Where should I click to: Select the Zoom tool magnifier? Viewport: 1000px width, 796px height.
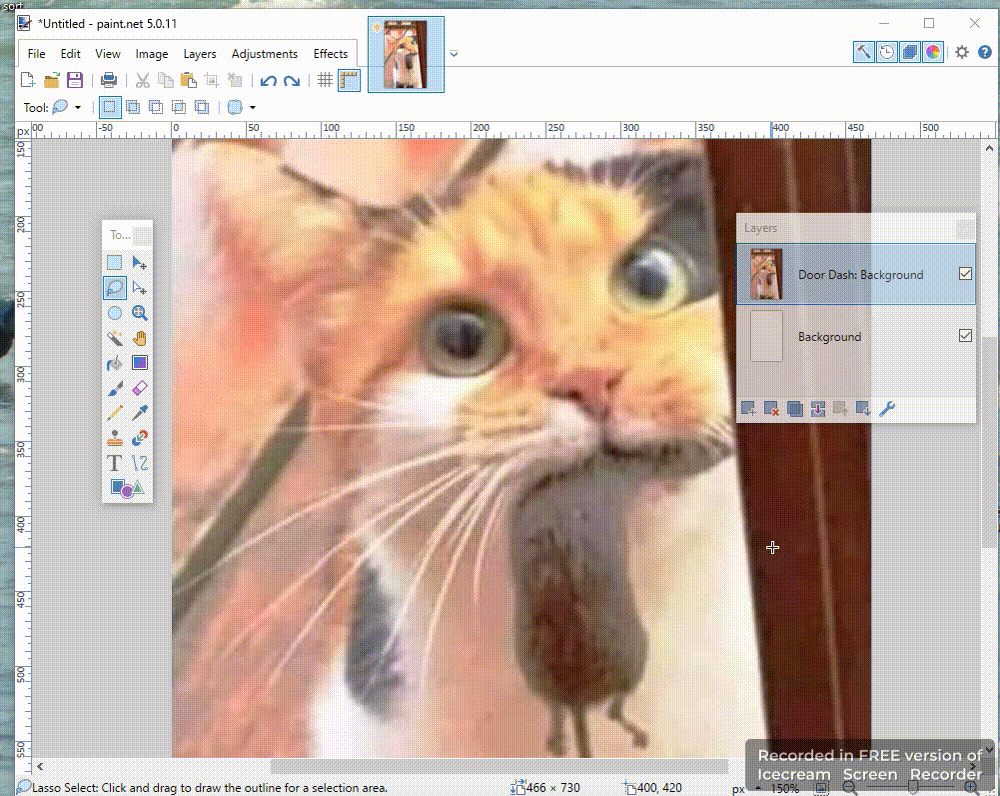pyautogui.click(x=139, y=313)
